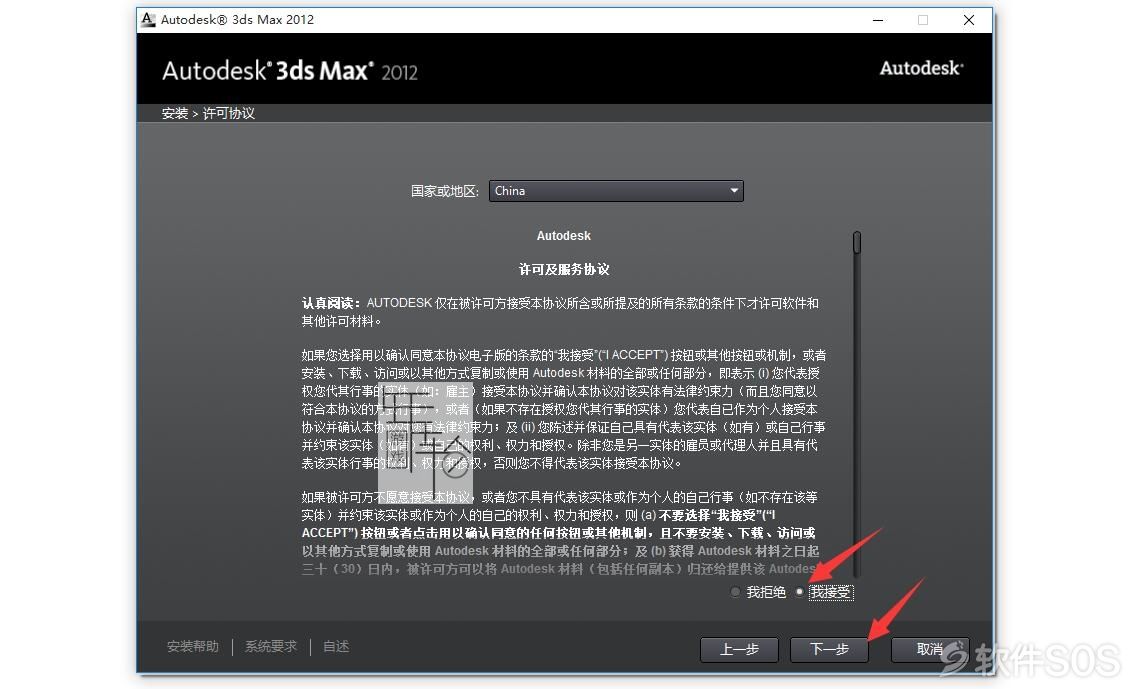Click the Autodesk app icon in title bar

click(148, 20)
